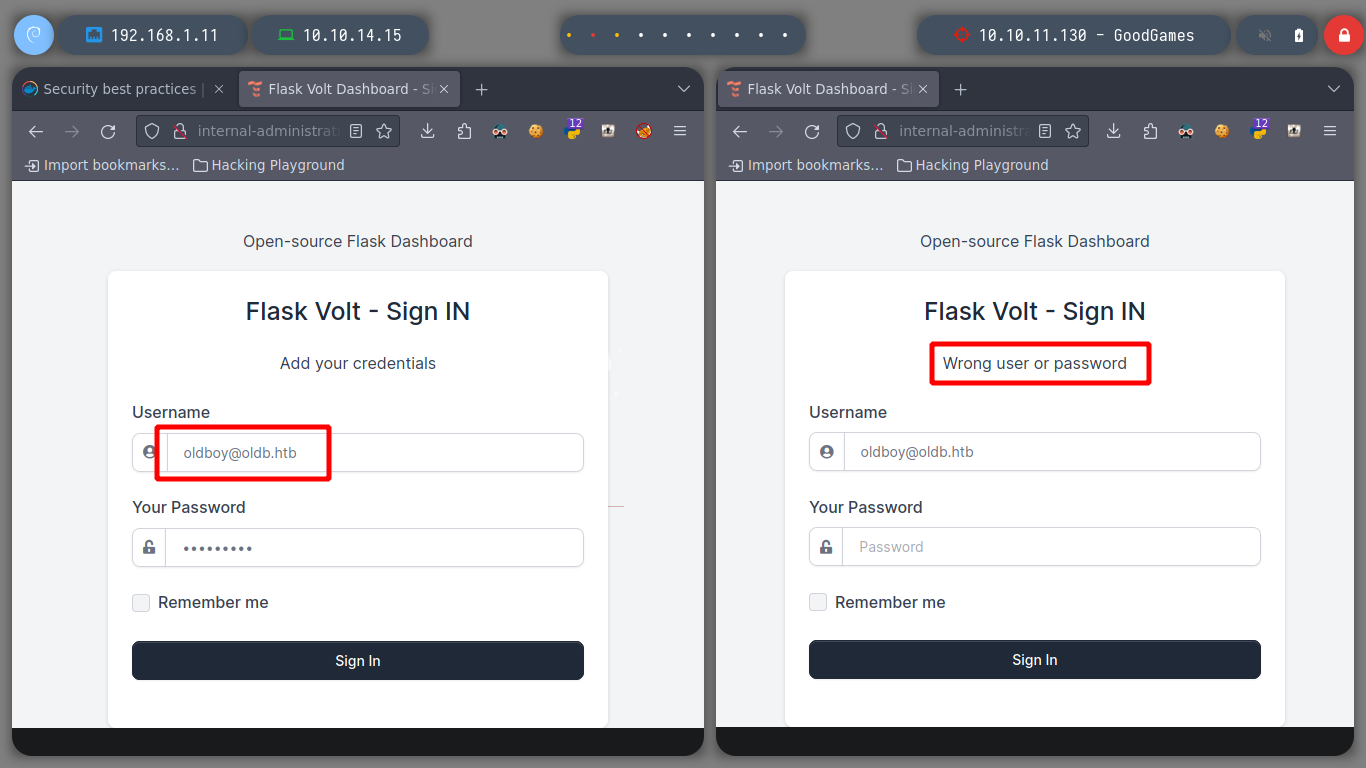1366x768 pixels.
Task: Expand the list all tabs chevron in the left window
Action: 684,89
